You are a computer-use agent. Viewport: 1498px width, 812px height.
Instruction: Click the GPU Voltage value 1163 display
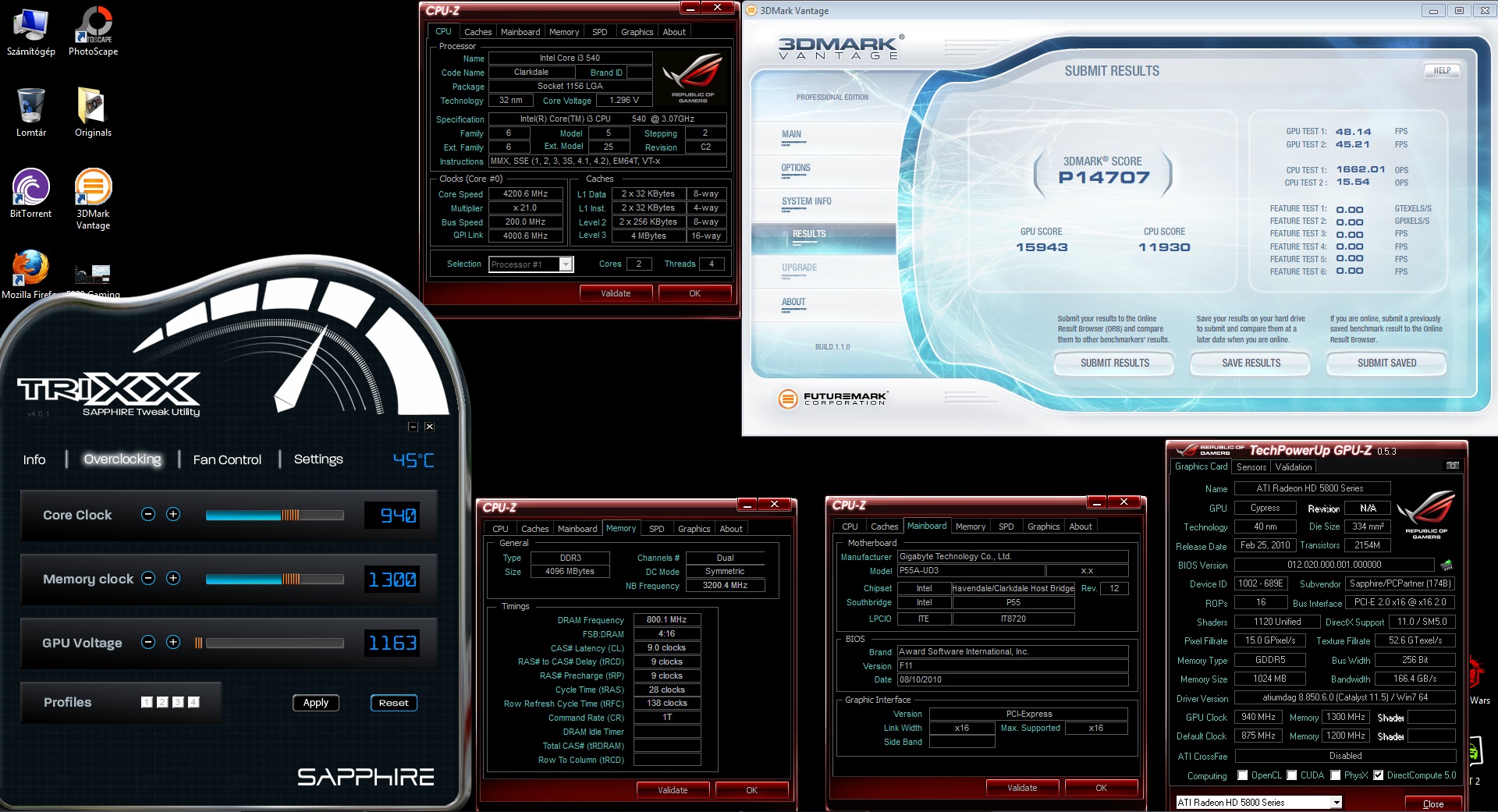pyautogui.click(x=392, y=643)
